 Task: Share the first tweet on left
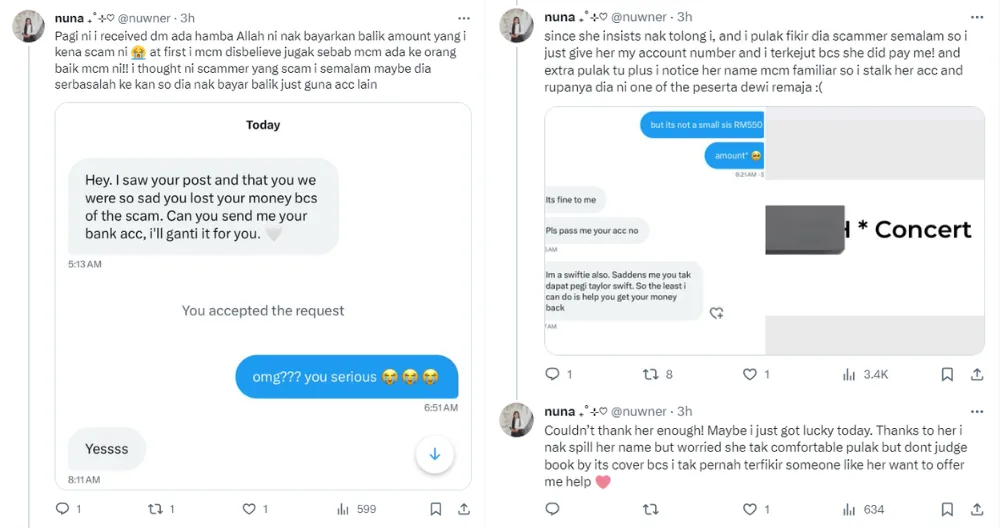pos(464,509)
